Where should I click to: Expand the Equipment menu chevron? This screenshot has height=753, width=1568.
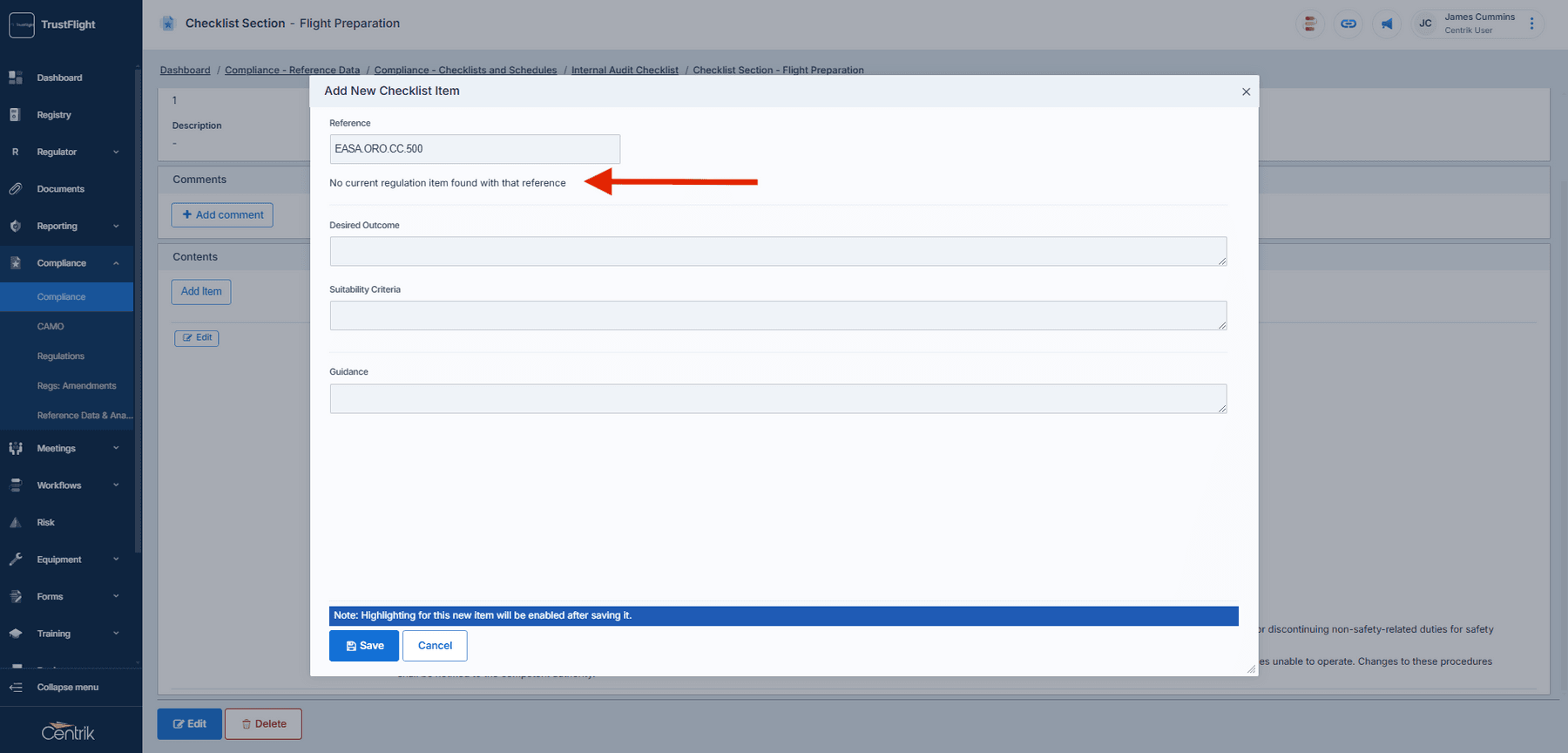click(x=116, y=560)
